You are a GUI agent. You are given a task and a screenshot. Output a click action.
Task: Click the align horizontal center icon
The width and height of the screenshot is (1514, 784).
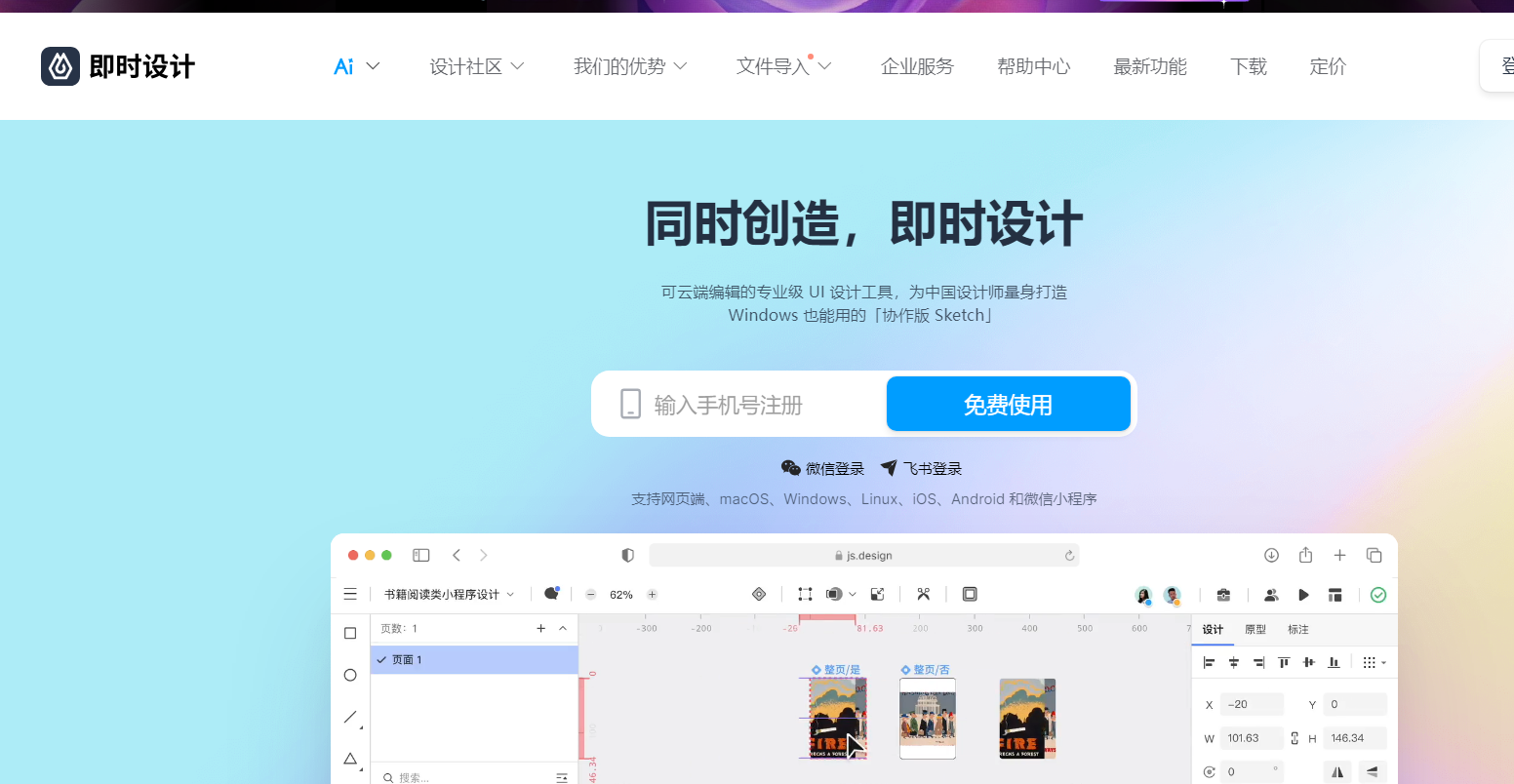coord(1233,662)
